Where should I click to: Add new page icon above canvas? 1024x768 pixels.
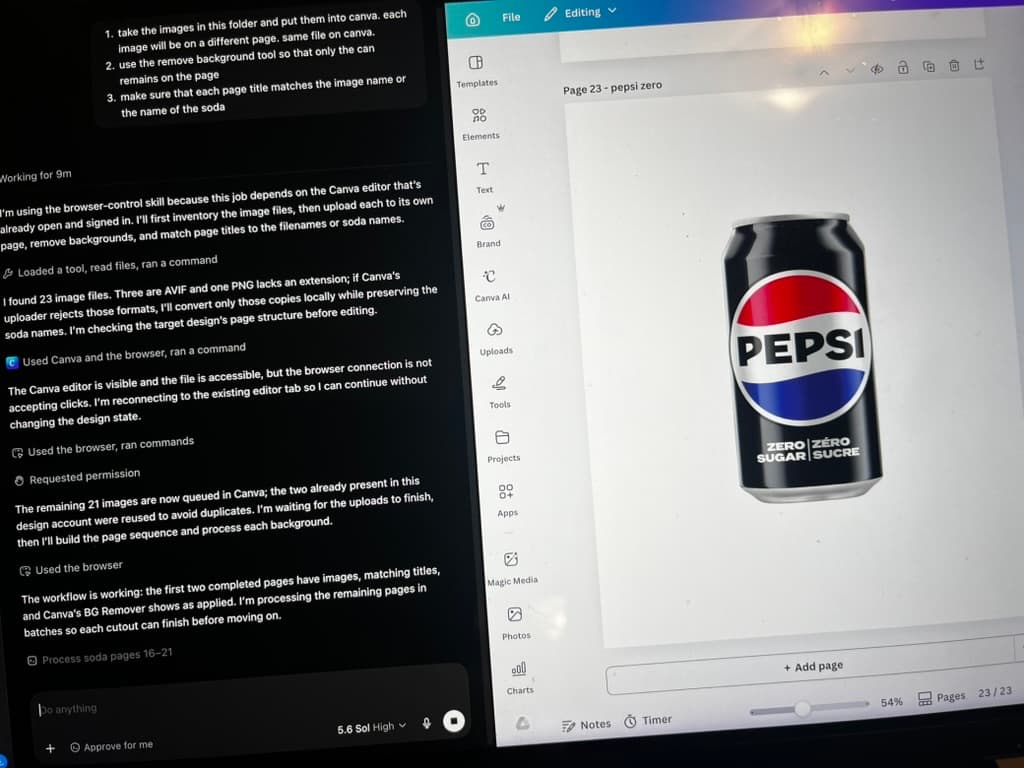click(979, 63)
